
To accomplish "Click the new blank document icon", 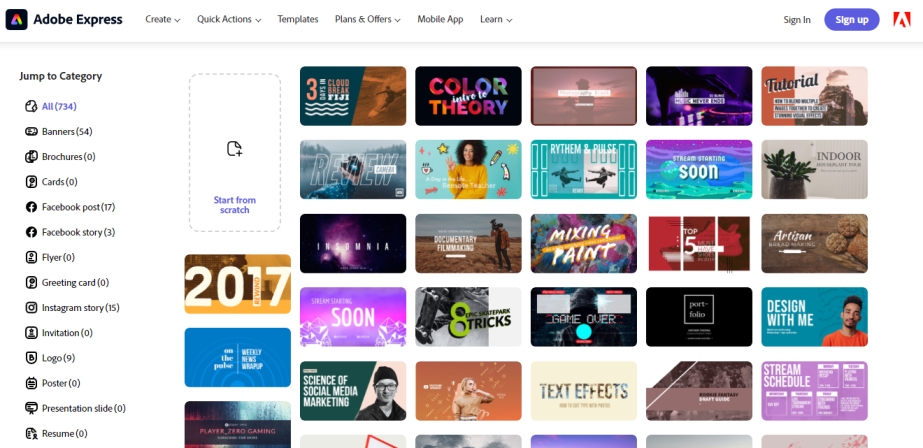I will (234, 149).
